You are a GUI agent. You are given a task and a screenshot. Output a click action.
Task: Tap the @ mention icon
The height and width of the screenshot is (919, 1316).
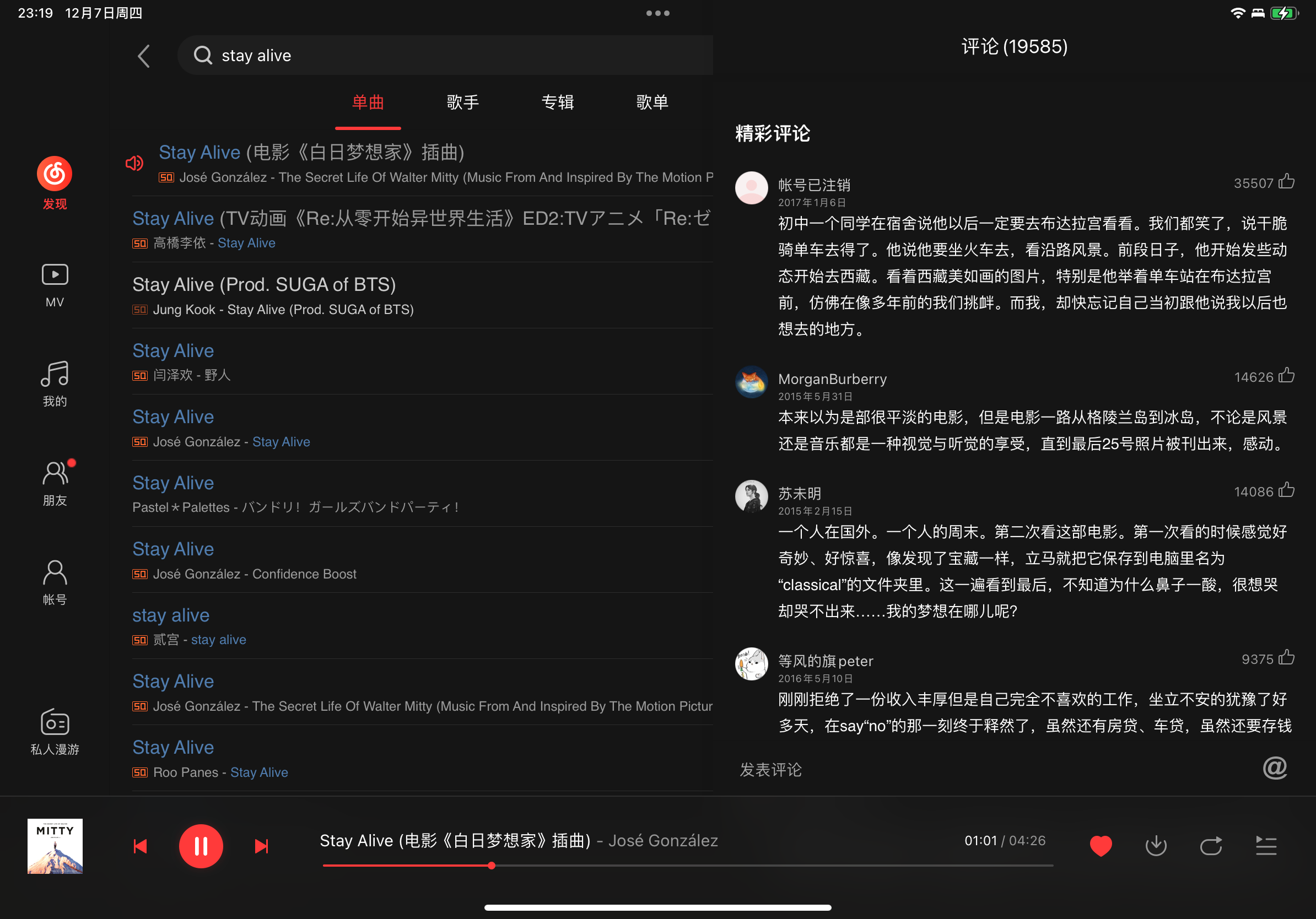tap(1275, 767)
